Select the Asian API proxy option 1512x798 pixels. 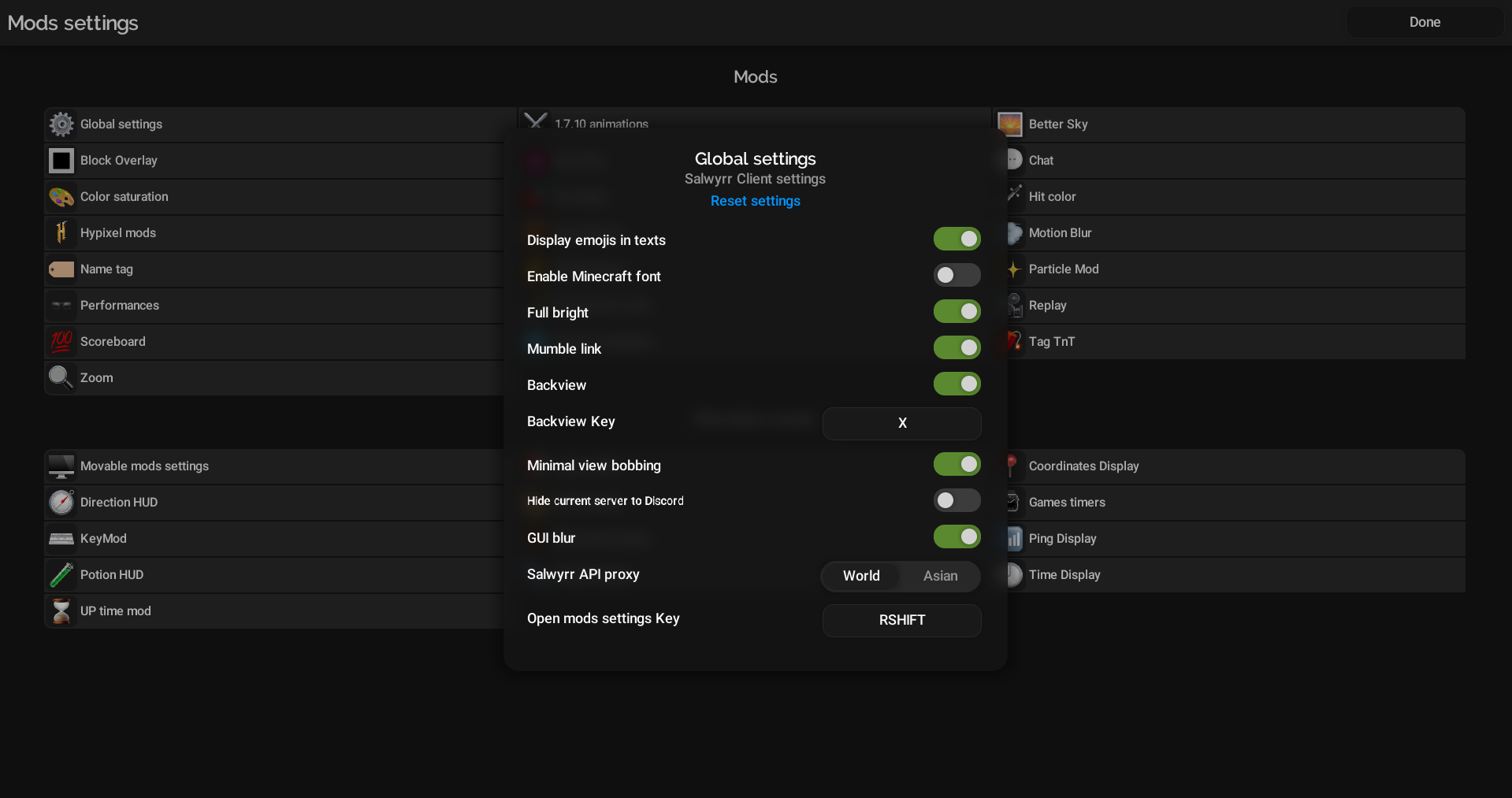[x=940, y=577]
